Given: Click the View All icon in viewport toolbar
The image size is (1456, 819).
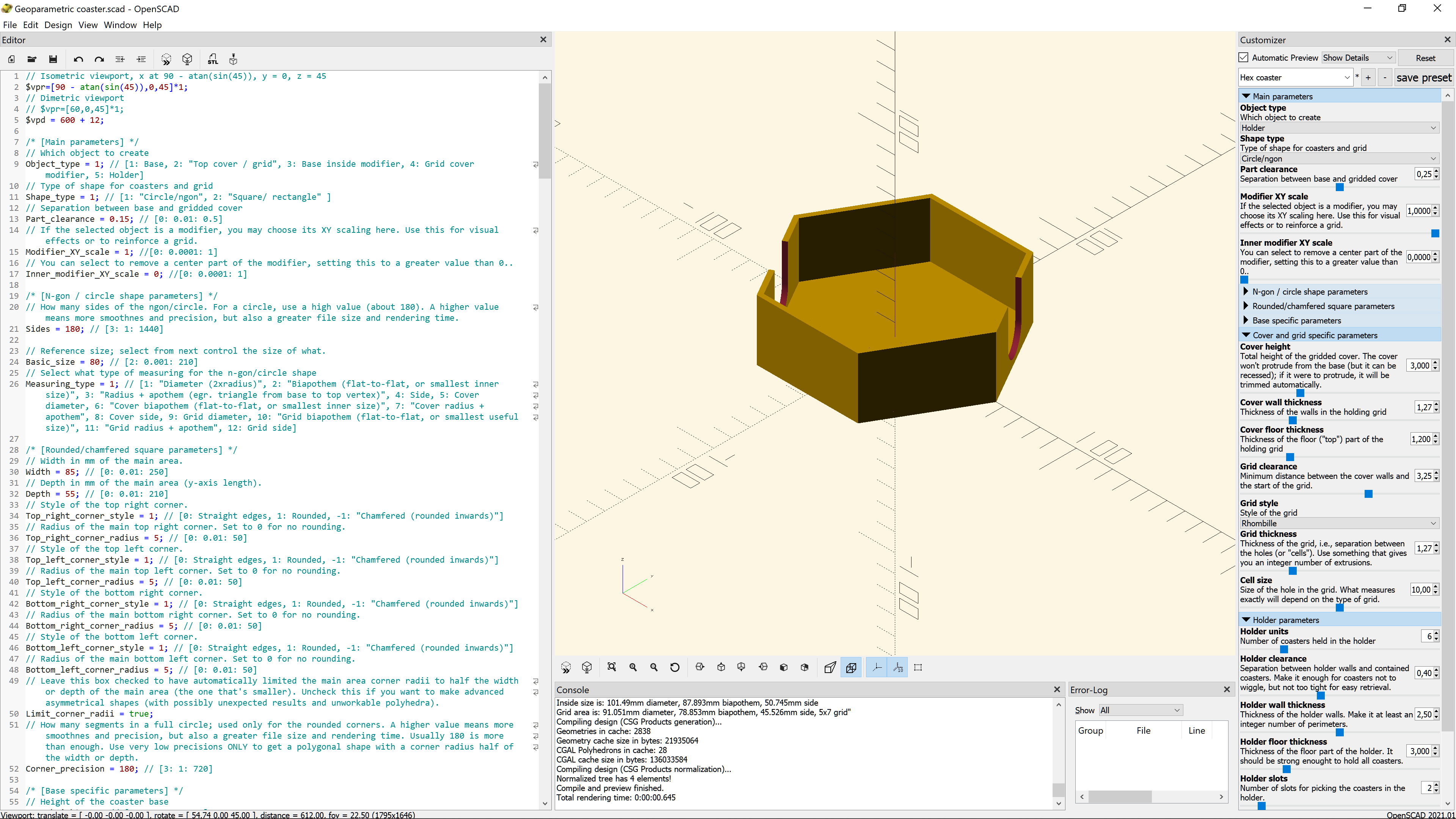Looking at the screenshot, I should point(612,667).
